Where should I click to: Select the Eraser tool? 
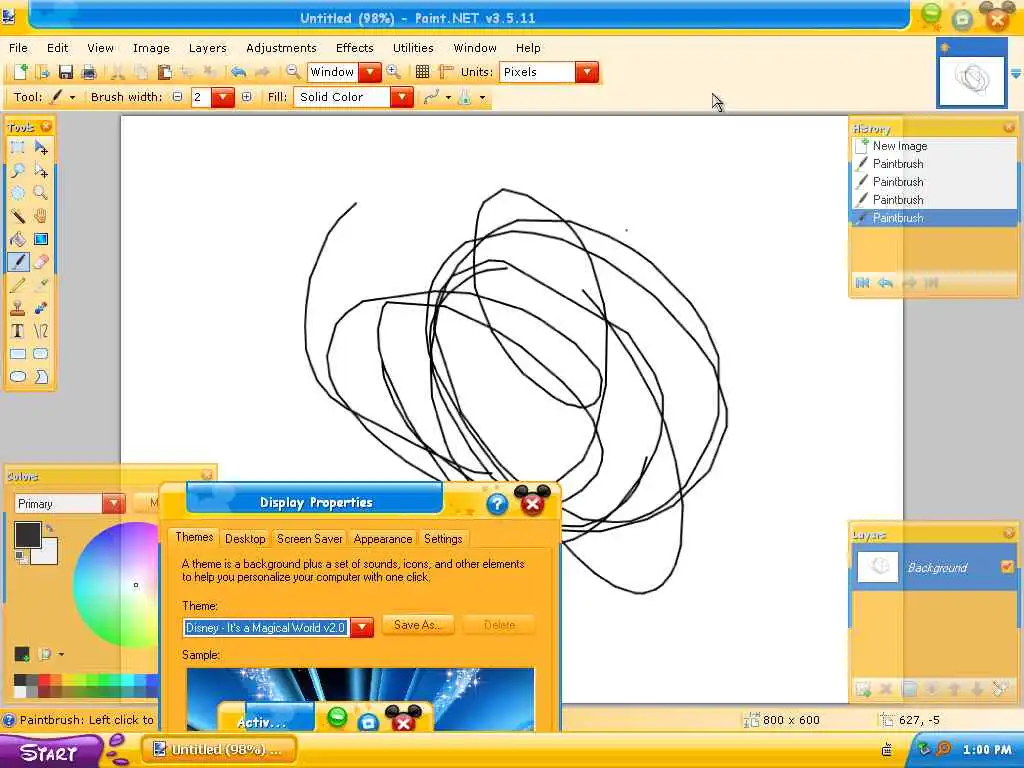(41, 262)
